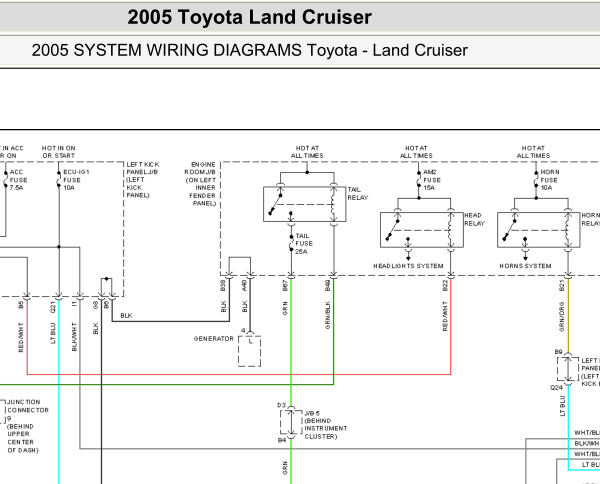The height and width of the screenshot is (484, 600).
Task: Click the J/B 5 dashed connector box
Action: coord(291,422)
